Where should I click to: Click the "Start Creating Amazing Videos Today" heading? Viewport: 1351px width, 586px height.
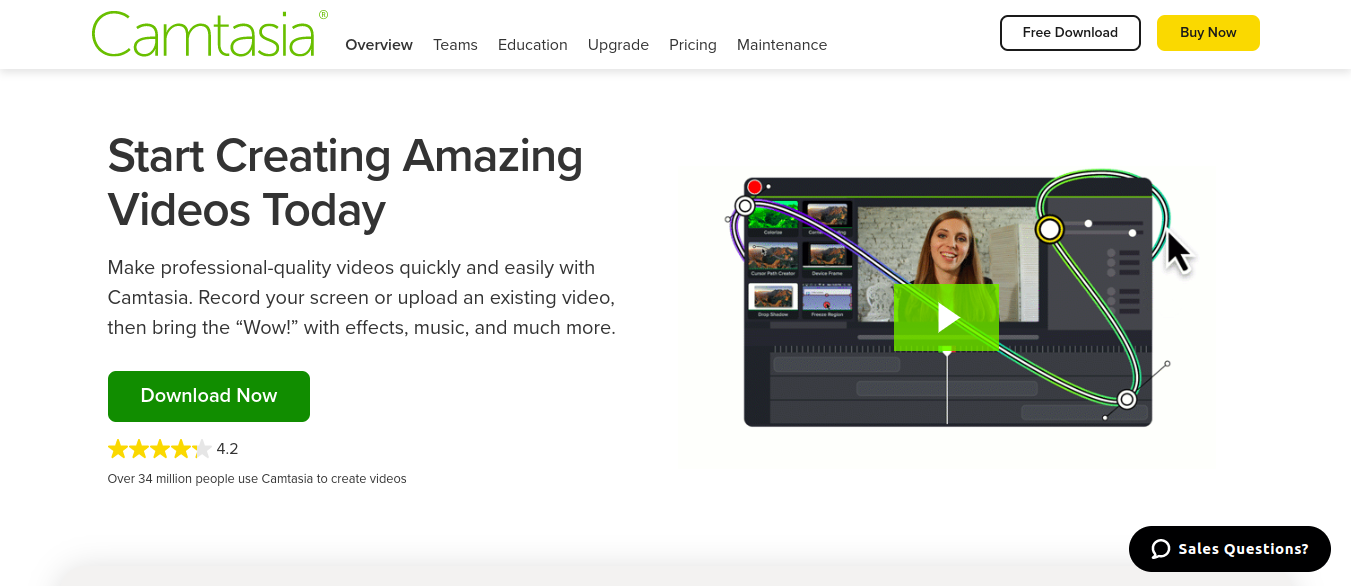point(345,183)
